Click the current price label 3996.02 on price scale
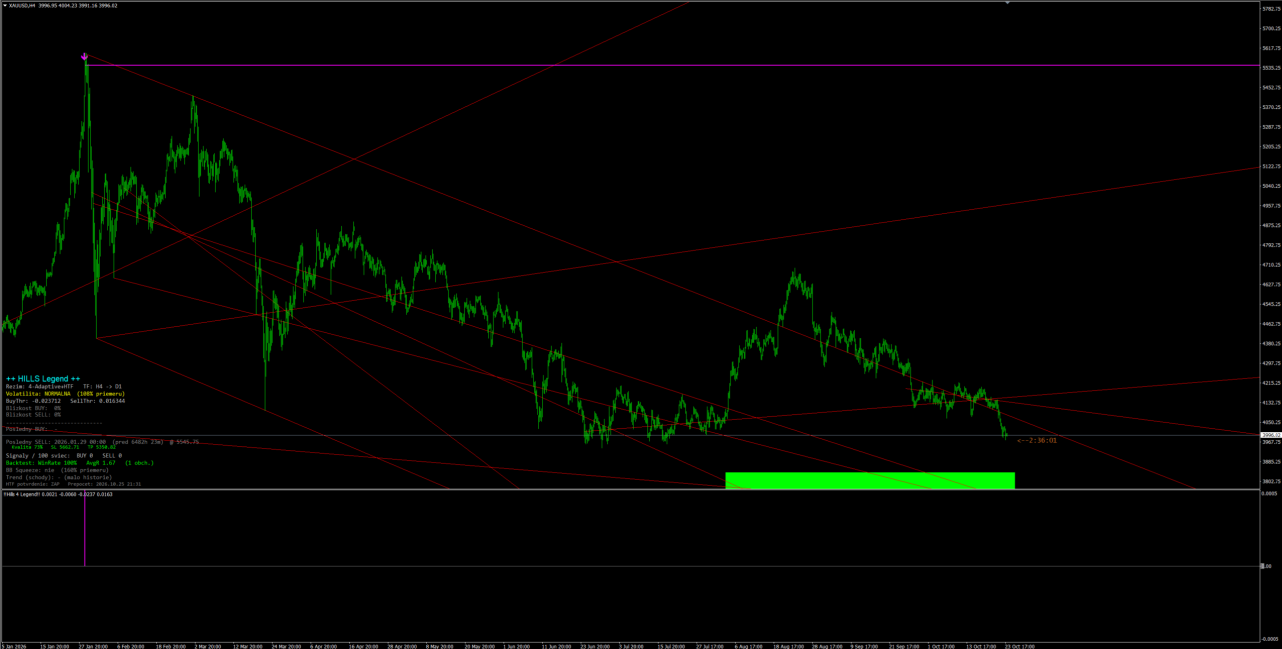The image size is (1282, 649). click(x=1270, y=435)
